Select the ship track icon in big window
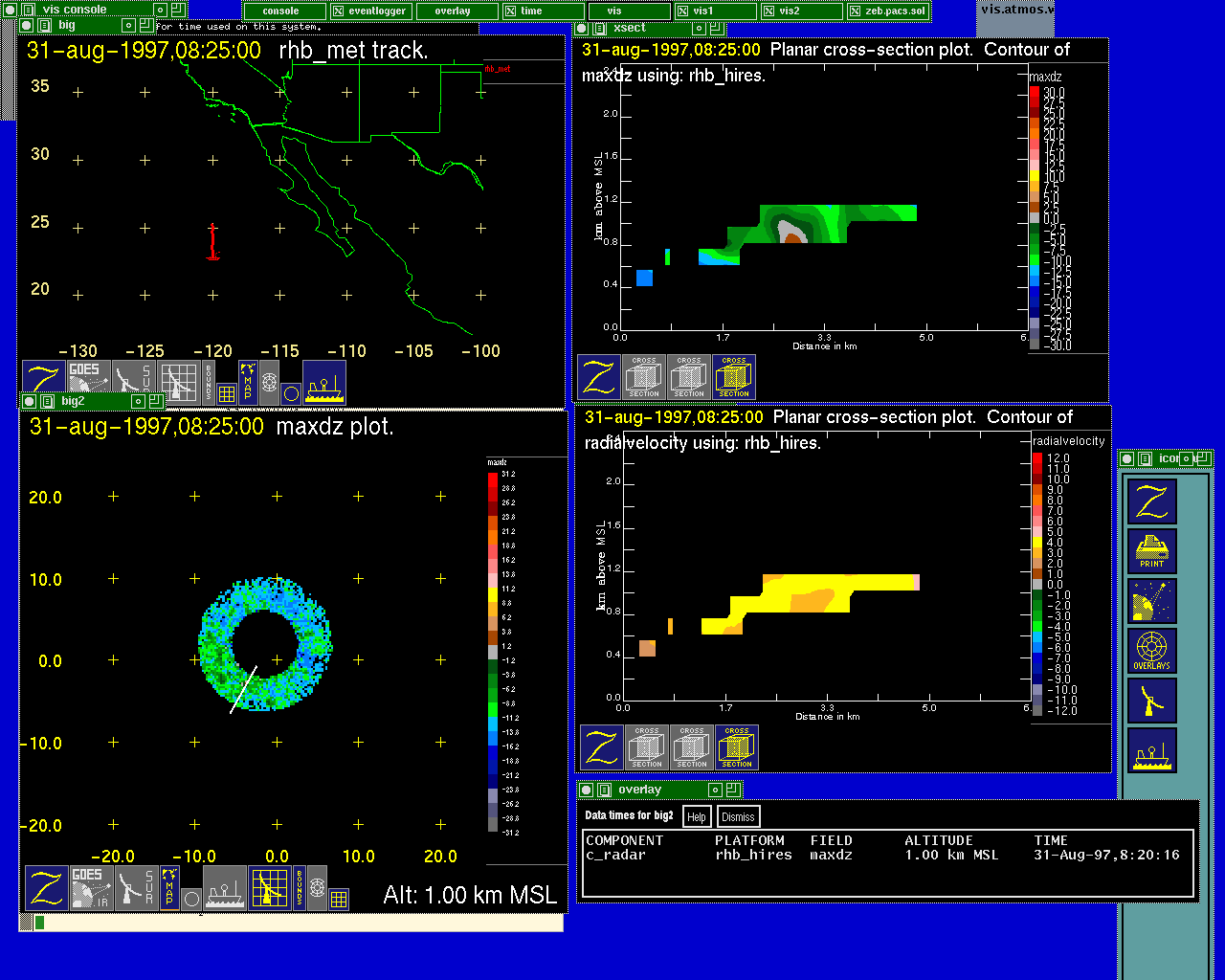Viewport: 1225px width, 980px height. pos(324,383)
